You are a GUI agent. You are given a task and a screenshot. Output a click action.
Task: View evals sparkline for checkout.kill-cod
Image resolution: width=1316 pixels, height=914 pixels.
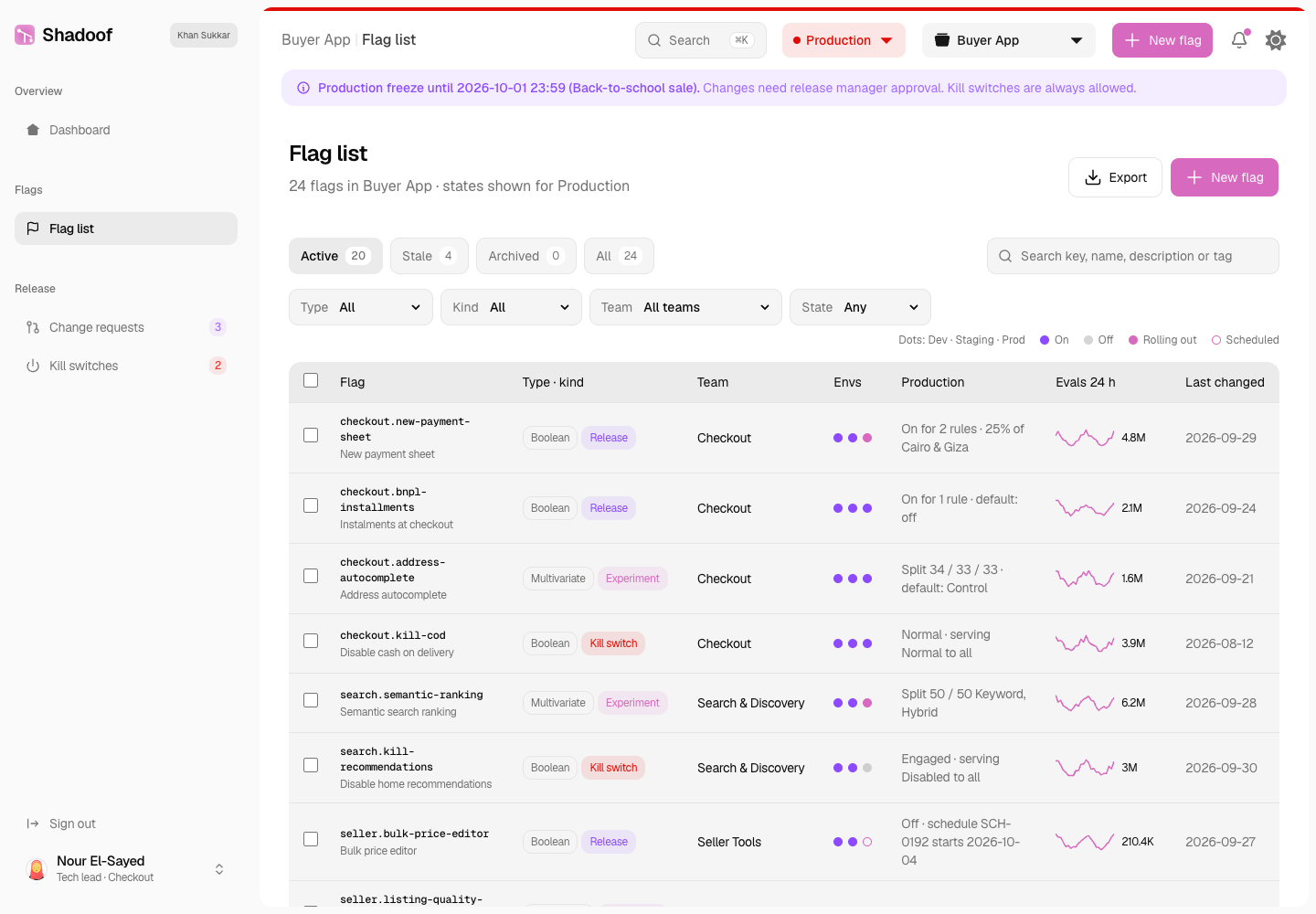1085,643
